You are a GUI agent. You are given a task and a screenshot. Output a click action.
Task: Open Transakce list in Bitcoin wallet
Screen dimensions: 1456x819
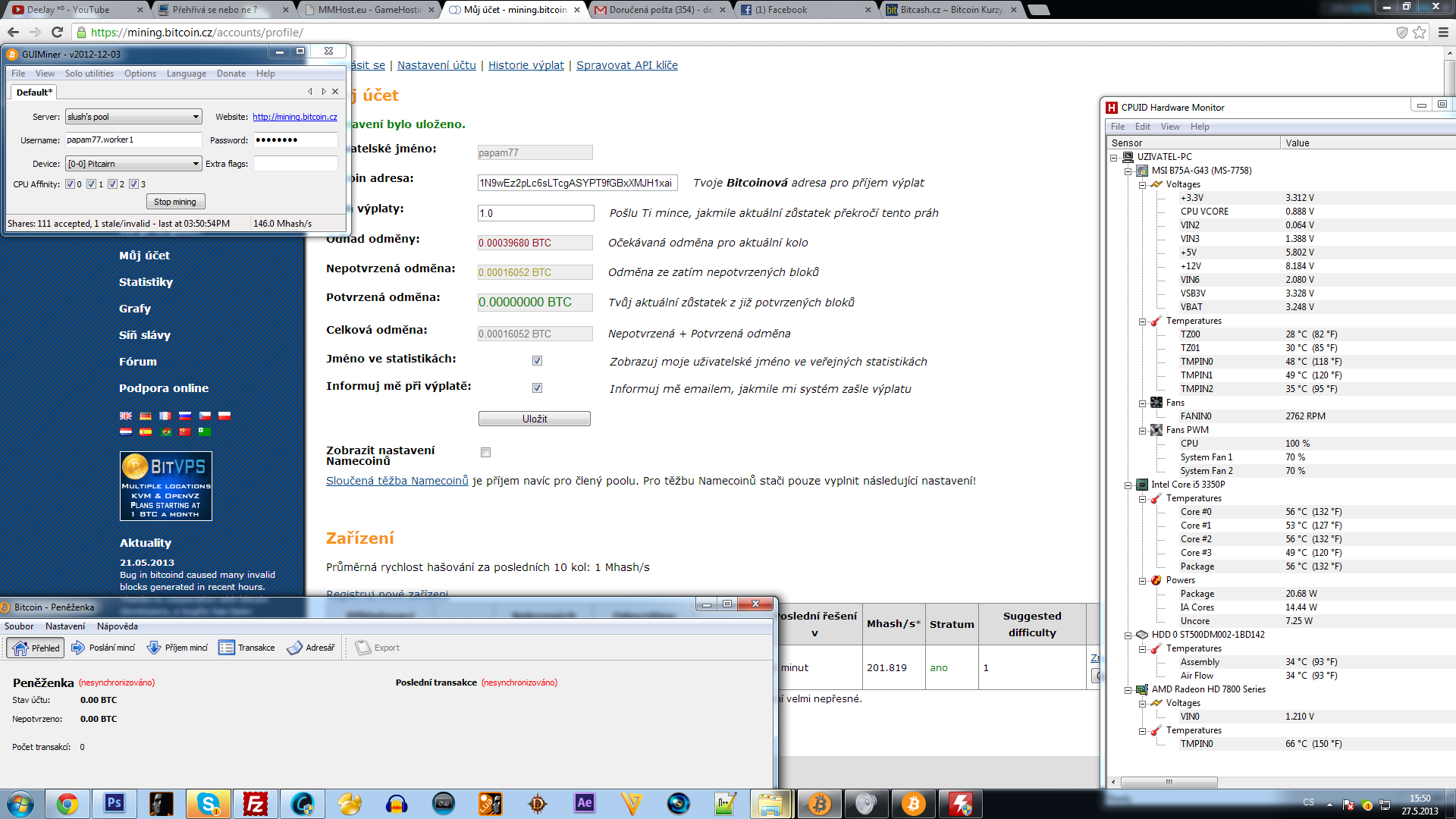coord(247,648)
